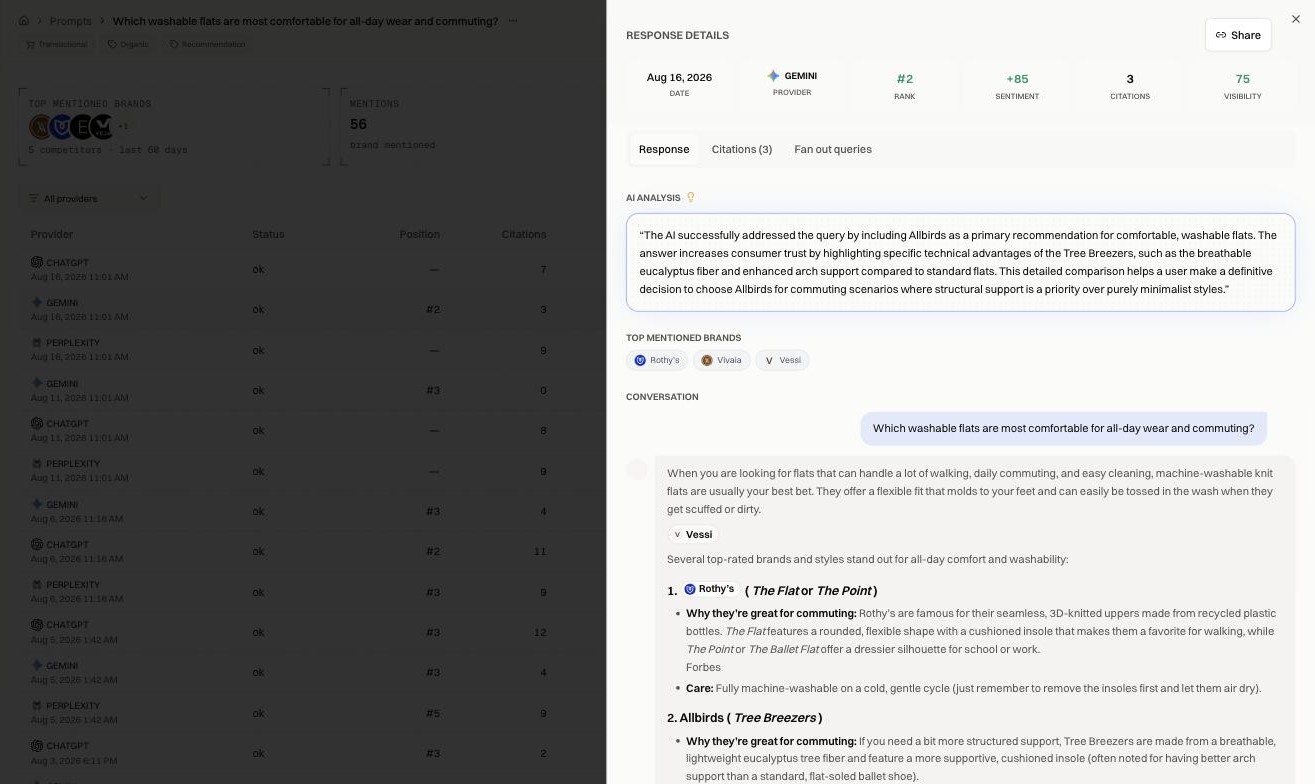Click the Recommendation tag chip

(x=207, y=44)
